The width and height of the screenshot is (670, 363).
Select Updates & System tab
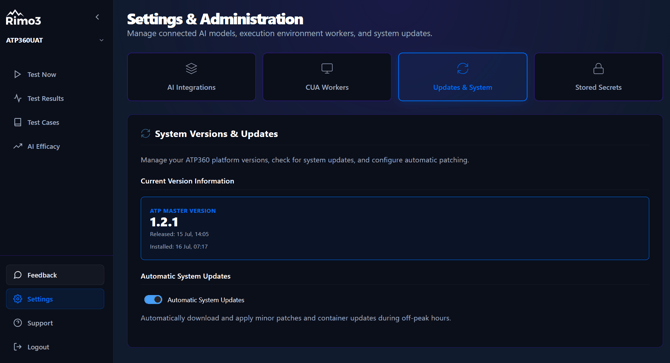point(463,77)
